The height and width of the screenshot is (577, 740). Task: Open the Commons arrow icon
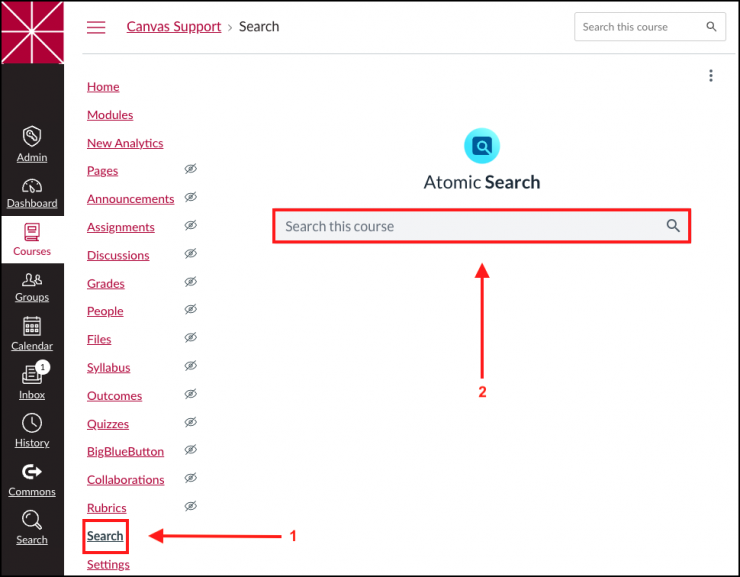(x=32, y=472)
